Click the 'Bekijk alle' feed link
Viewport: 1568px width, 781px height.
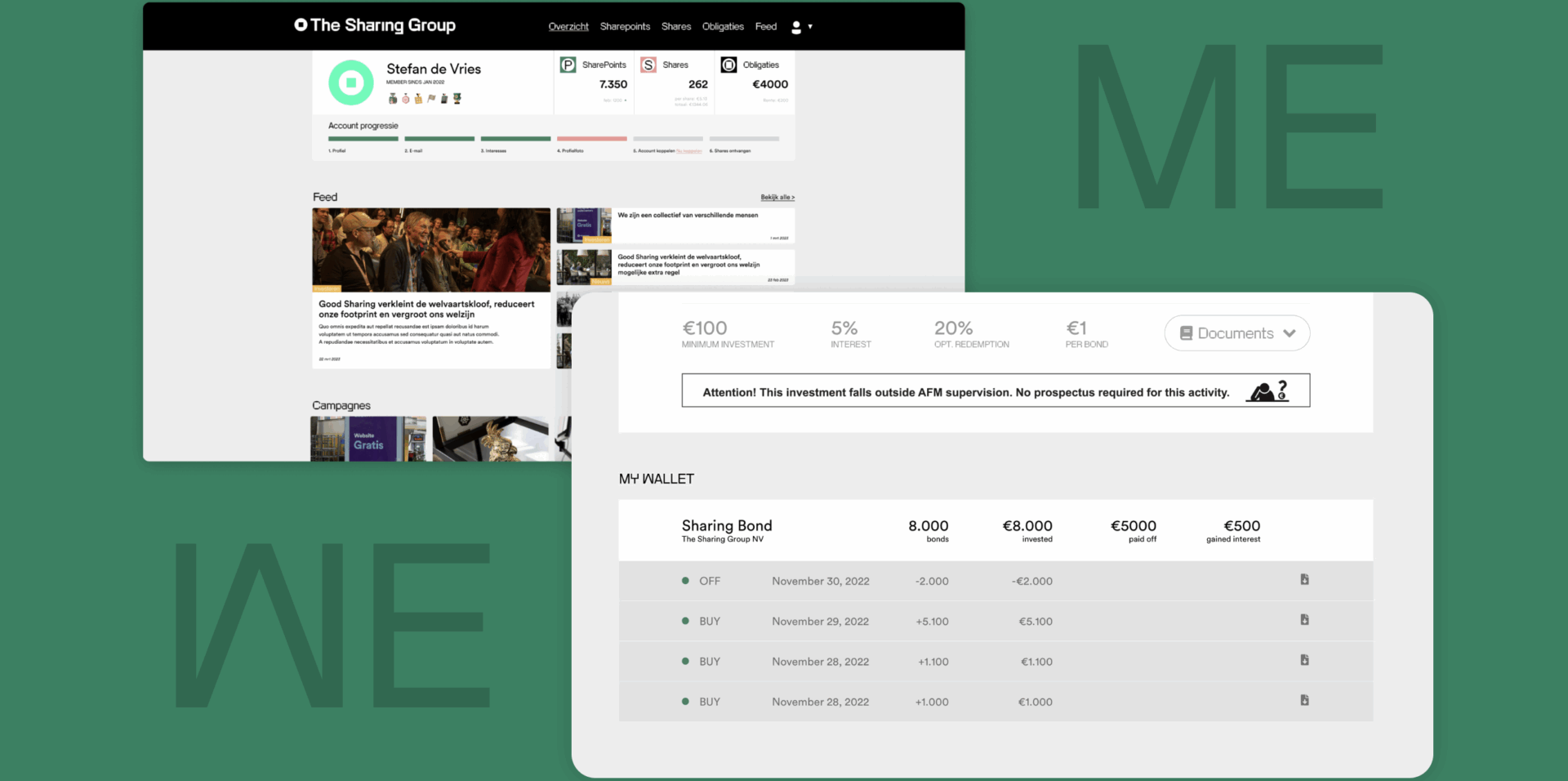[x=777, y=197]
